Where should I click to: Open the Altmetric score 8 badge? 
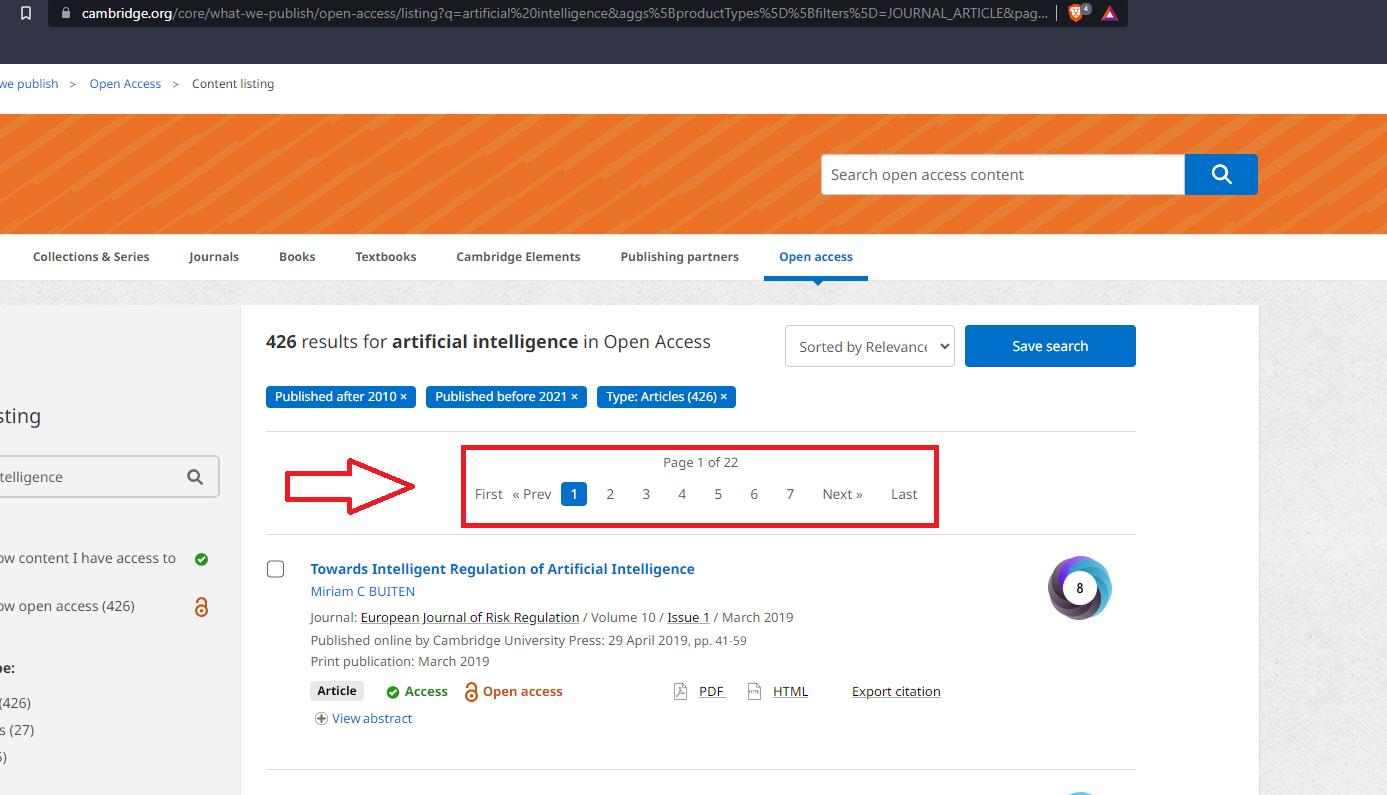click(x=1080, y=588)
